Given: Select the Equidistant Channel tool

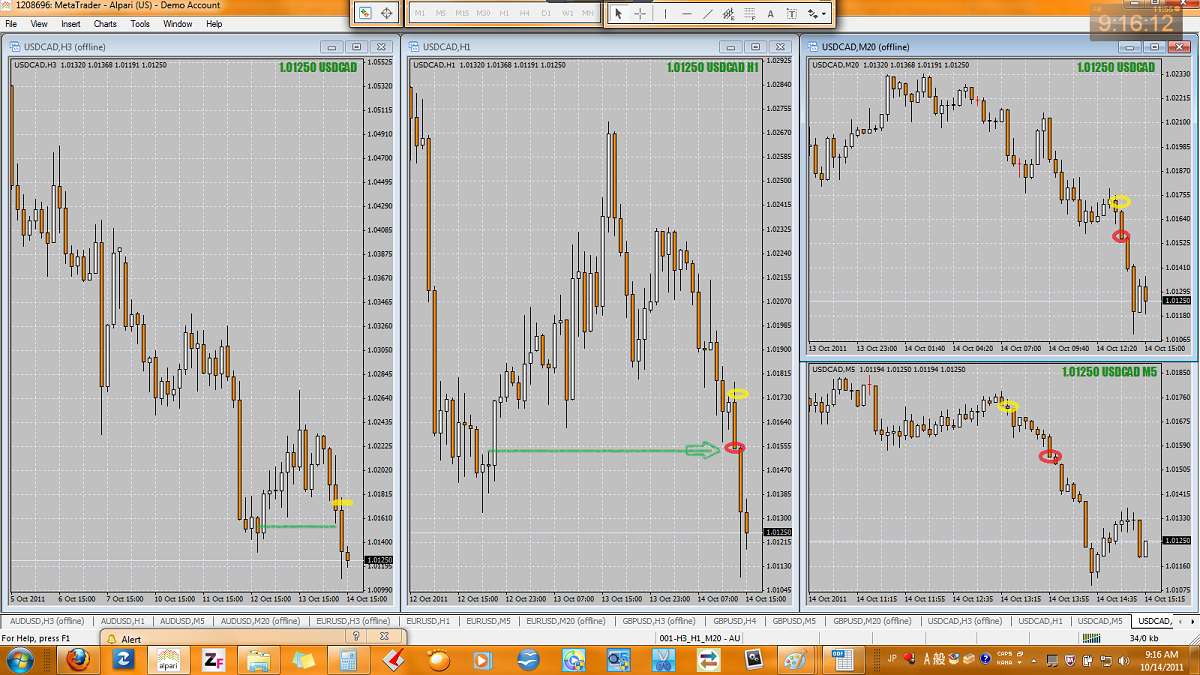Looking at the screenshot, I should point(727,13).
